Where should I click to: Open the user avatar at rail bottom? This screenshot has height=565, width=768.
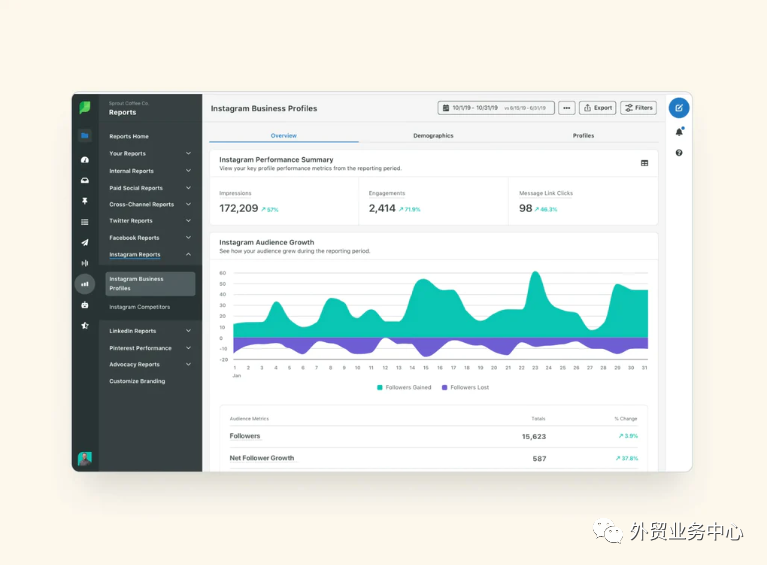coord(85,459)
